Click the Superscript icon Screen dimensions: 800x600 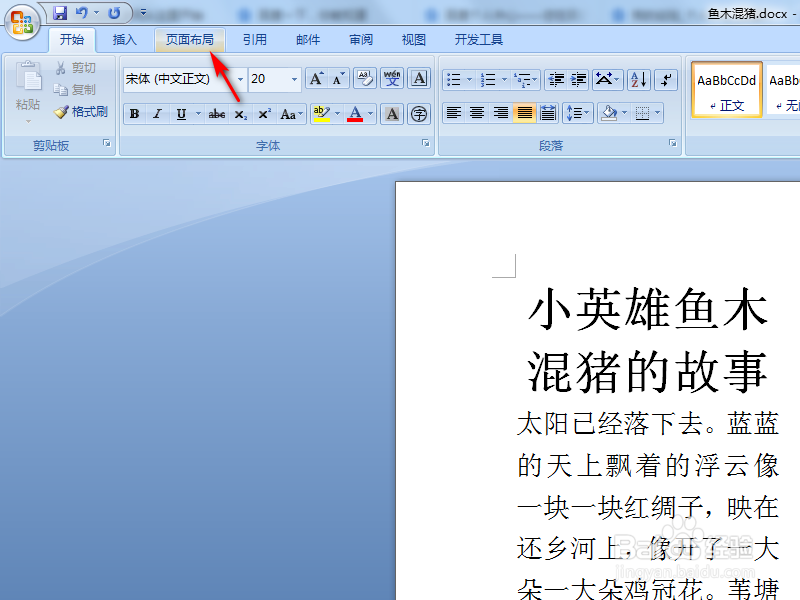coord(265,113)
